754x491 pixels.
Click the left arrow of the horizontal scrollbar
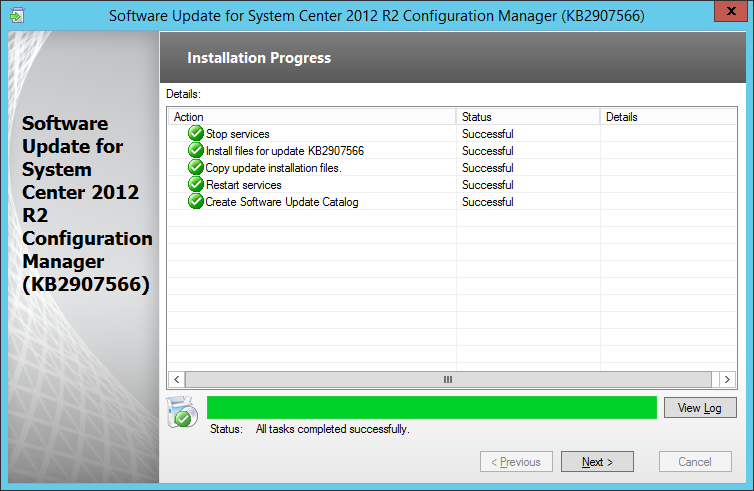[176, 379]
